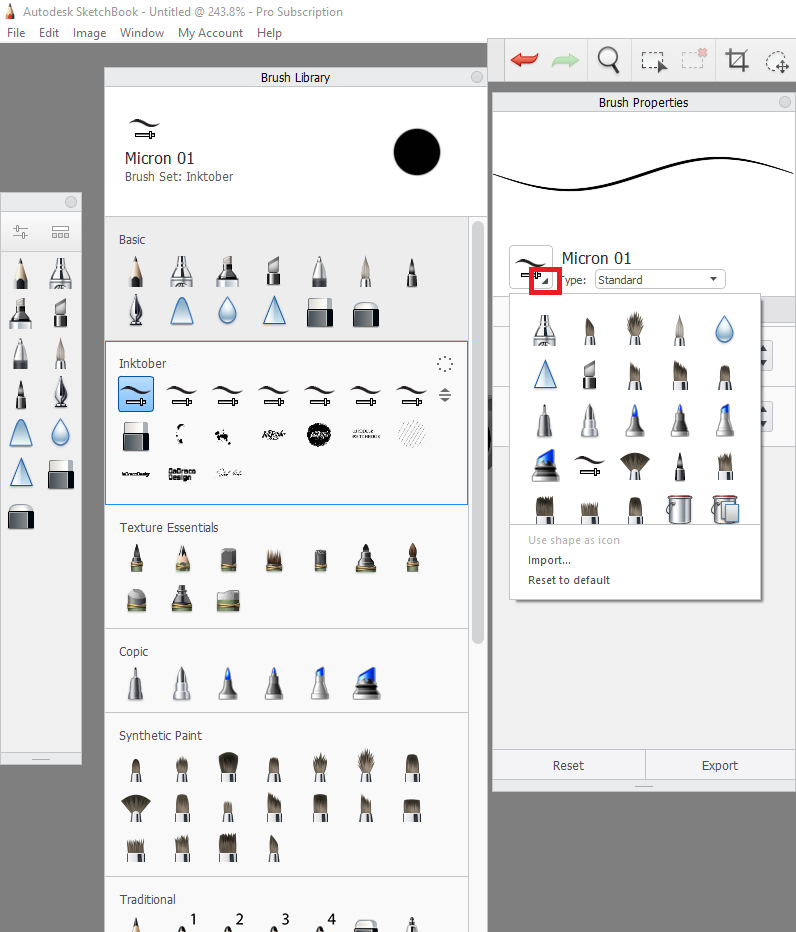The height and width of the screenshot is (932, 796).
Task: Click the Brush Library vertical scrollbar
Action: click(478, 432)
